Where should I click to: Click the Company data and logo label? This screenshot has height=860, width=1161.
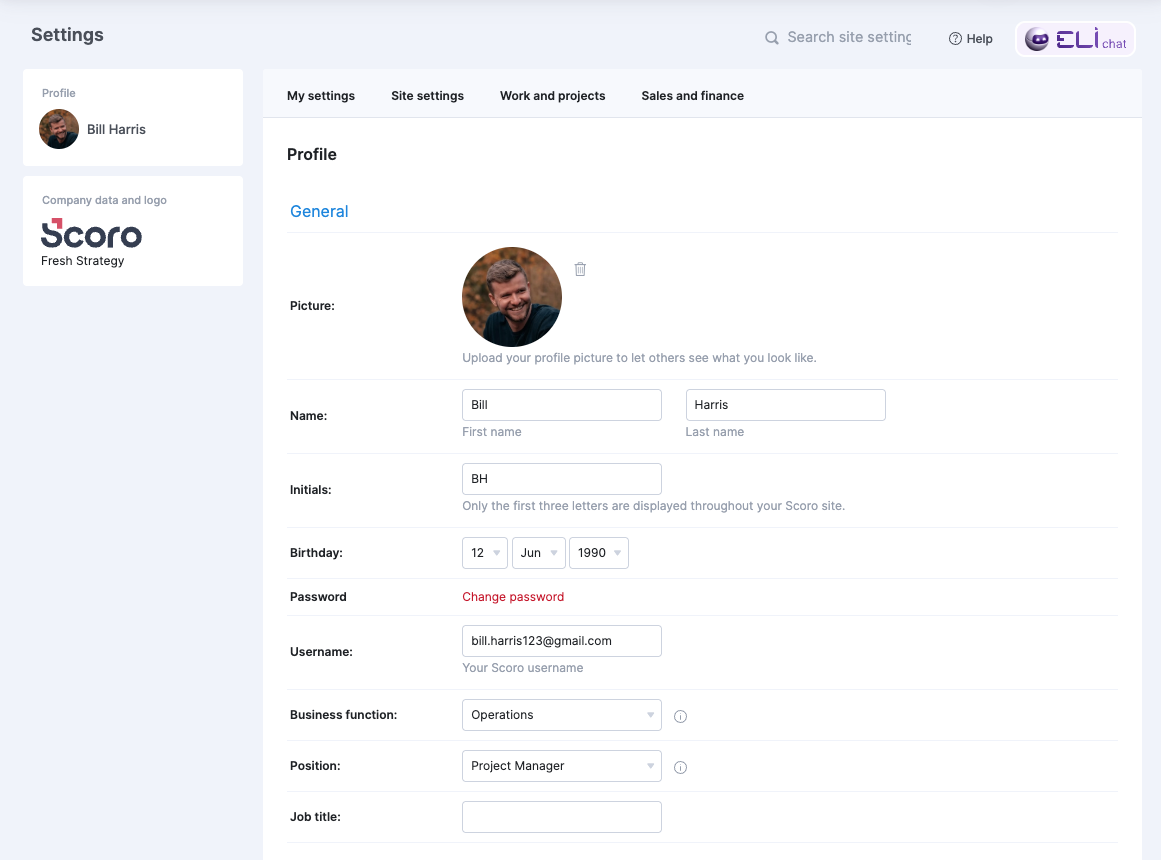point(104,200)
